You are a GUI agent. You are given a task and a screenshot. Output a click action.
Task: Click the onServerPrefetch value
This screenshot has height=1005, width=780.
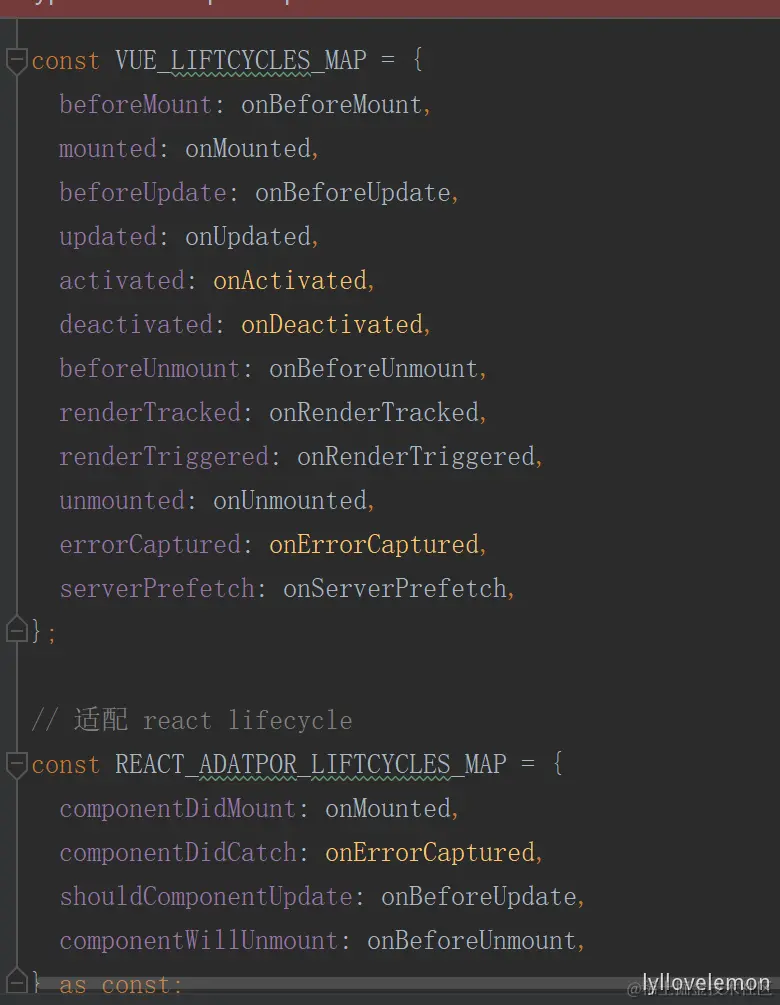(395, 588)
